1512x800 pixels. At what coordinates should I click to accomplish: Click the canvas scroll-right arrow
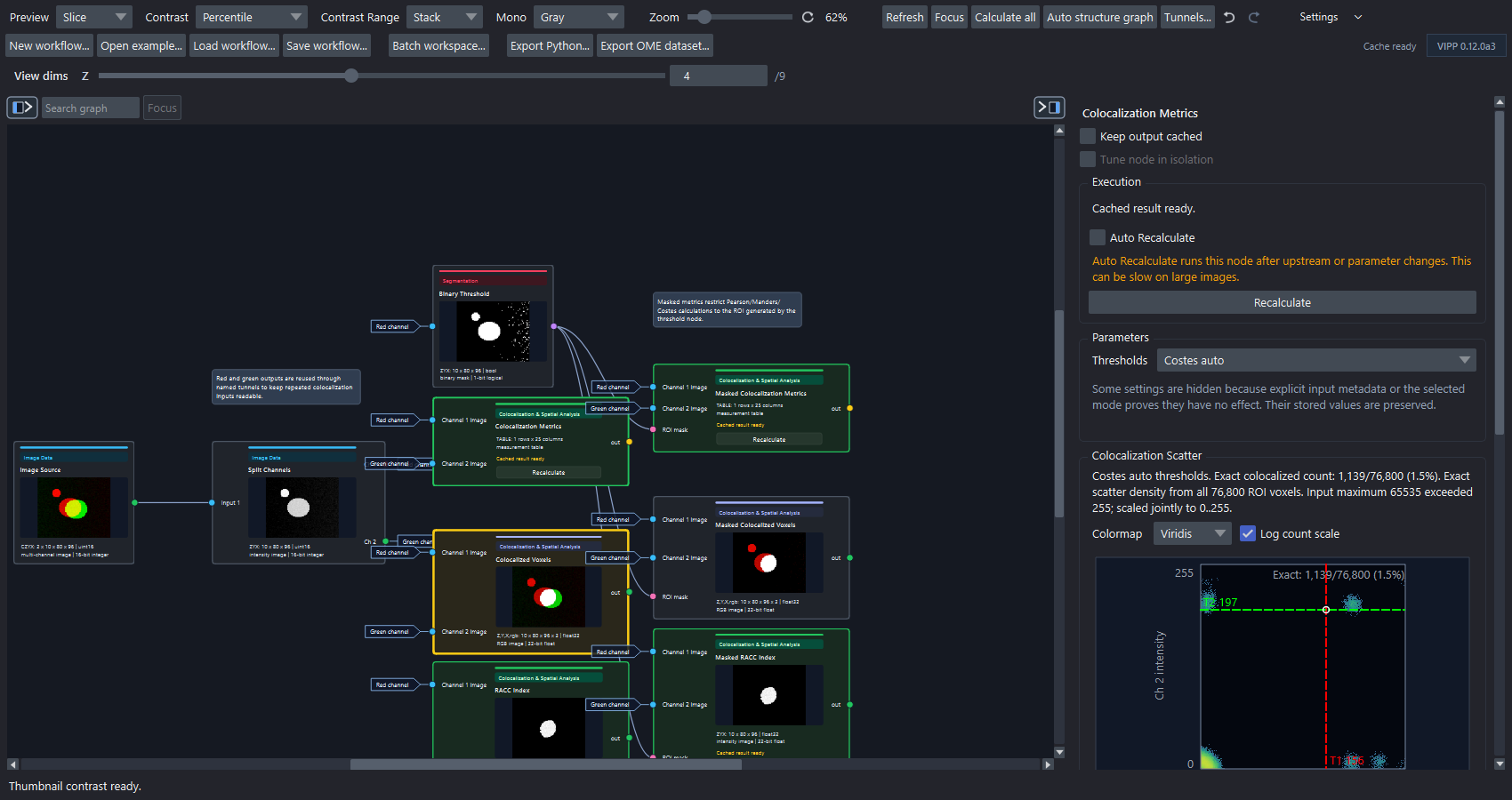[x=1048, y=764]
